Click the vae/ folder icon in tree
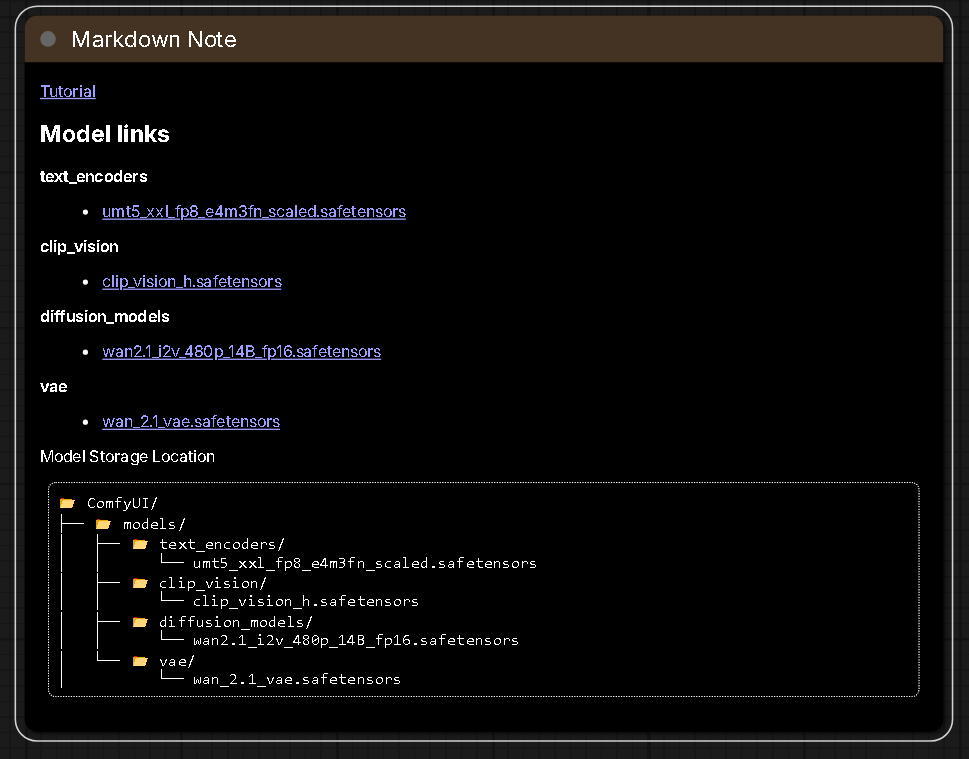This screenshot has width=969, height=759. 140,661
